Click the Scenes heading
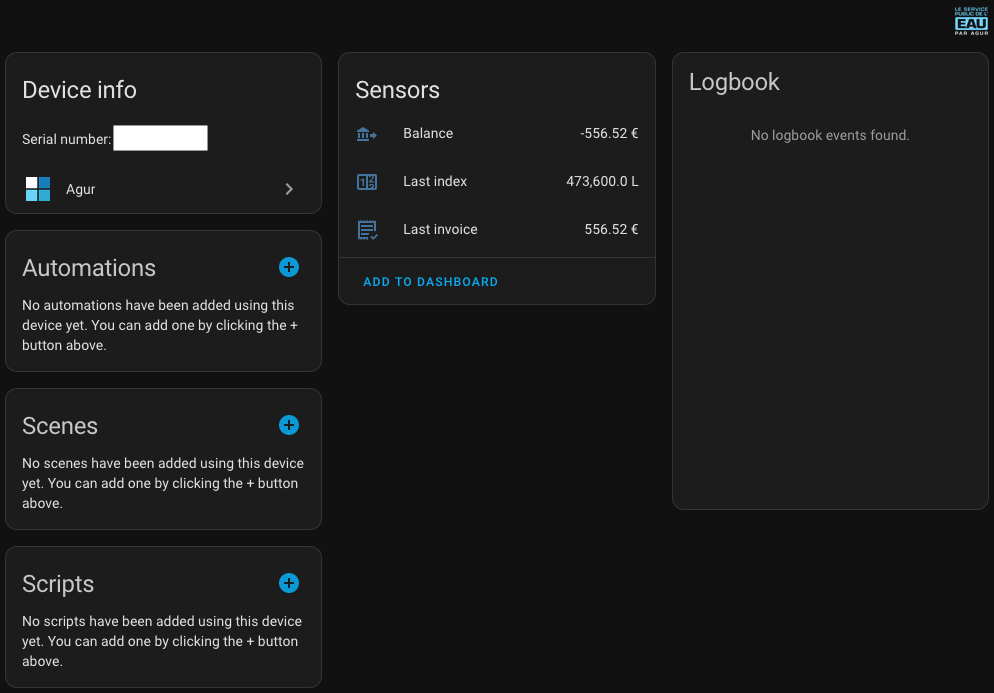Image resolution: width=994 pixels, height=693 pixels. click(60, 426)
